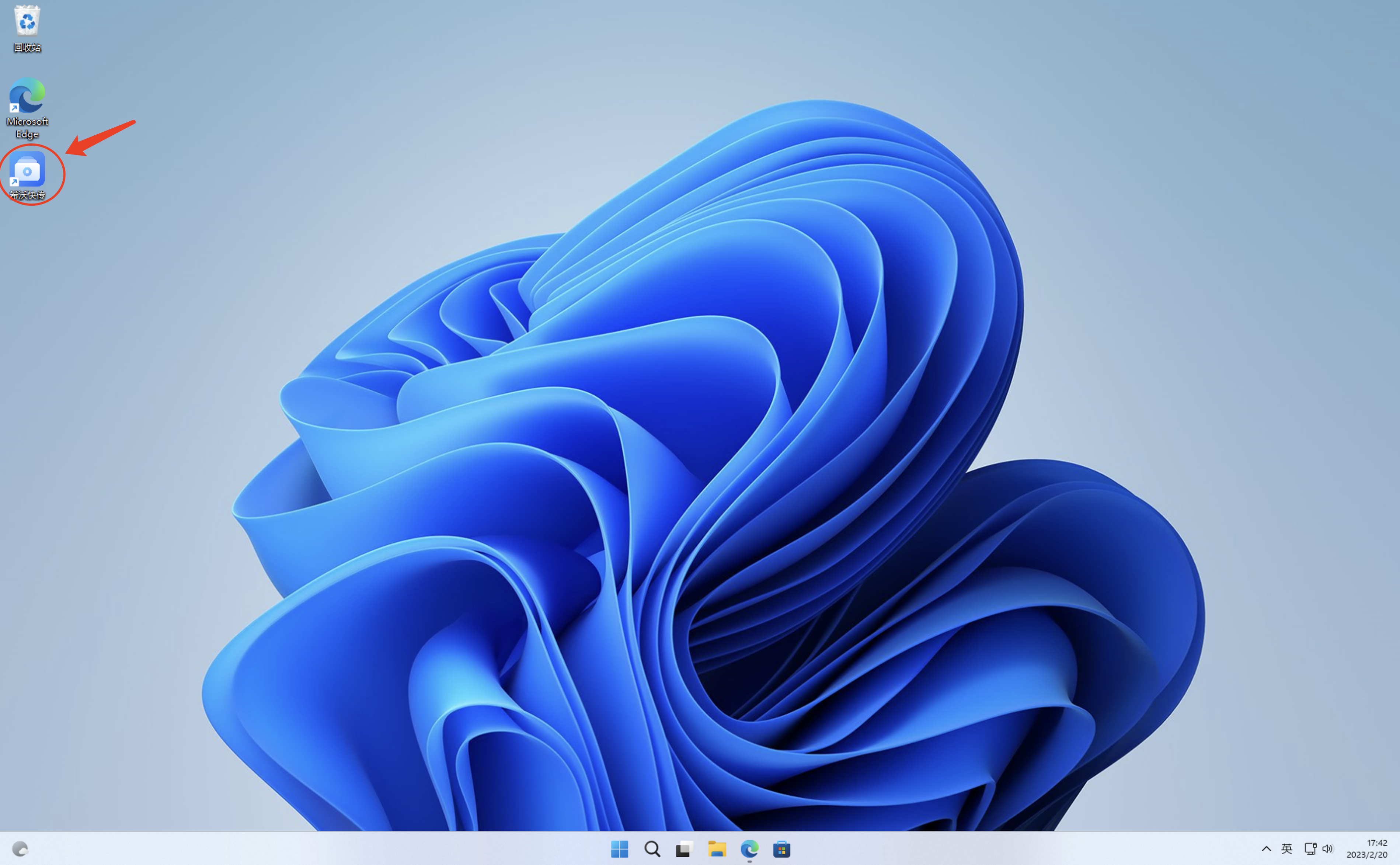Select the 回收站 Recycle Bin desktop icon
The width and height of the screenshot is (1400, 865).
click(x=27, y=28)
